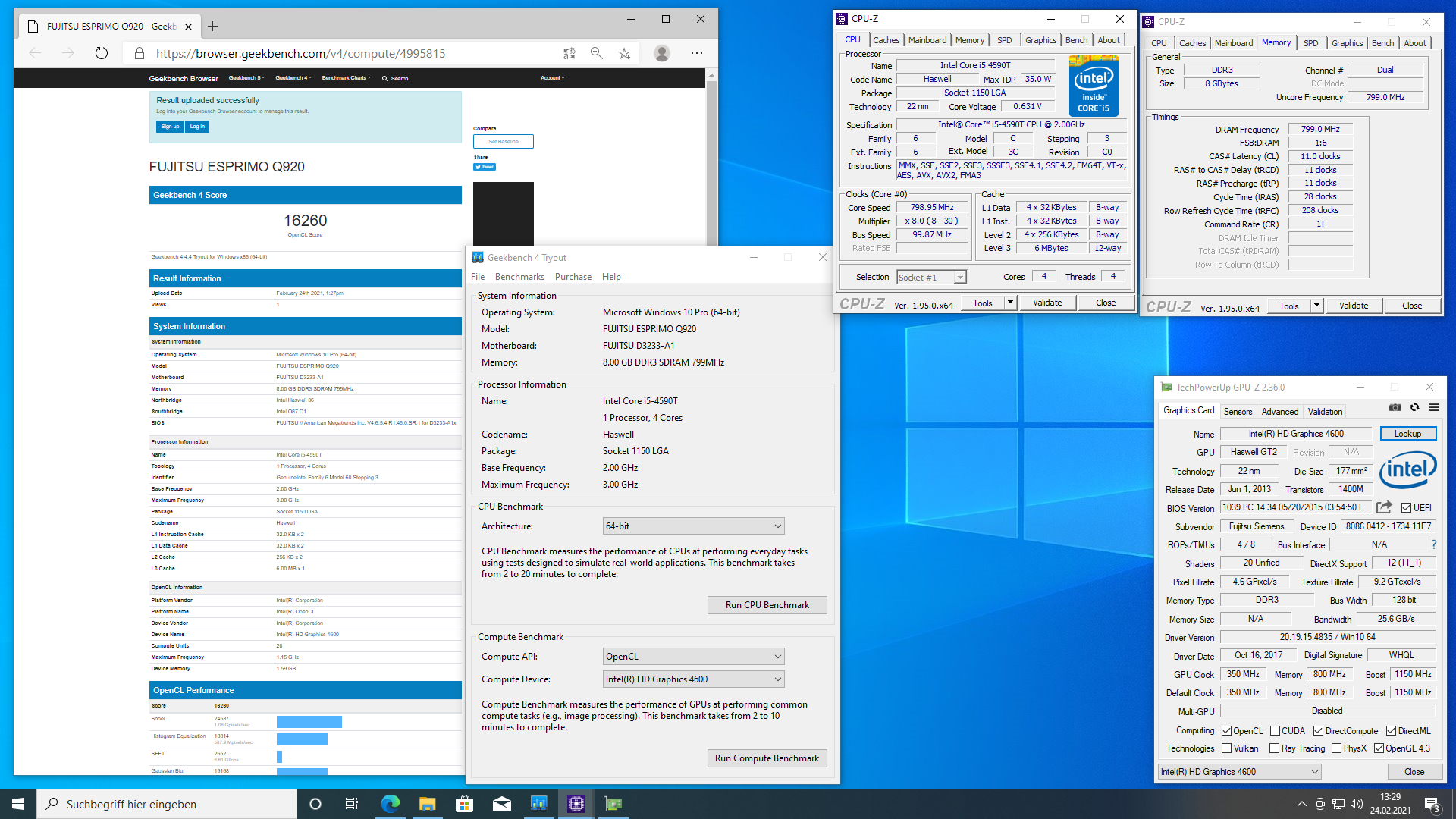Open GPU selection dropdown at GPU-Z bottom
The image size is (1456, 819).
(1240, 772)
